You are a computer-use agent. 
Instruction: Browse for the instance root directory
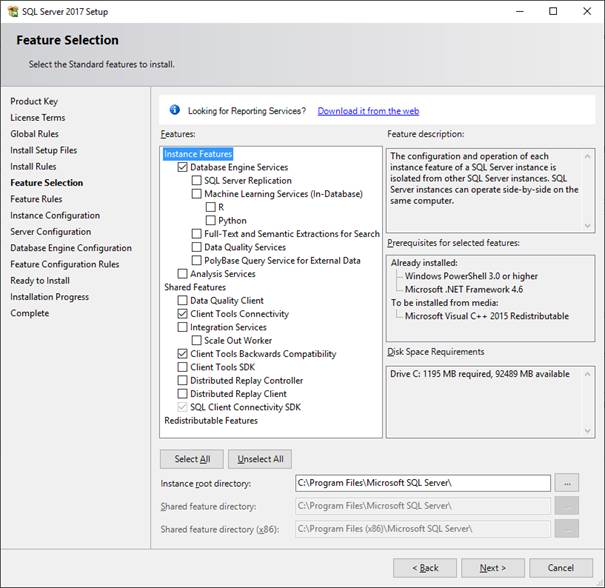coord(567,483)
